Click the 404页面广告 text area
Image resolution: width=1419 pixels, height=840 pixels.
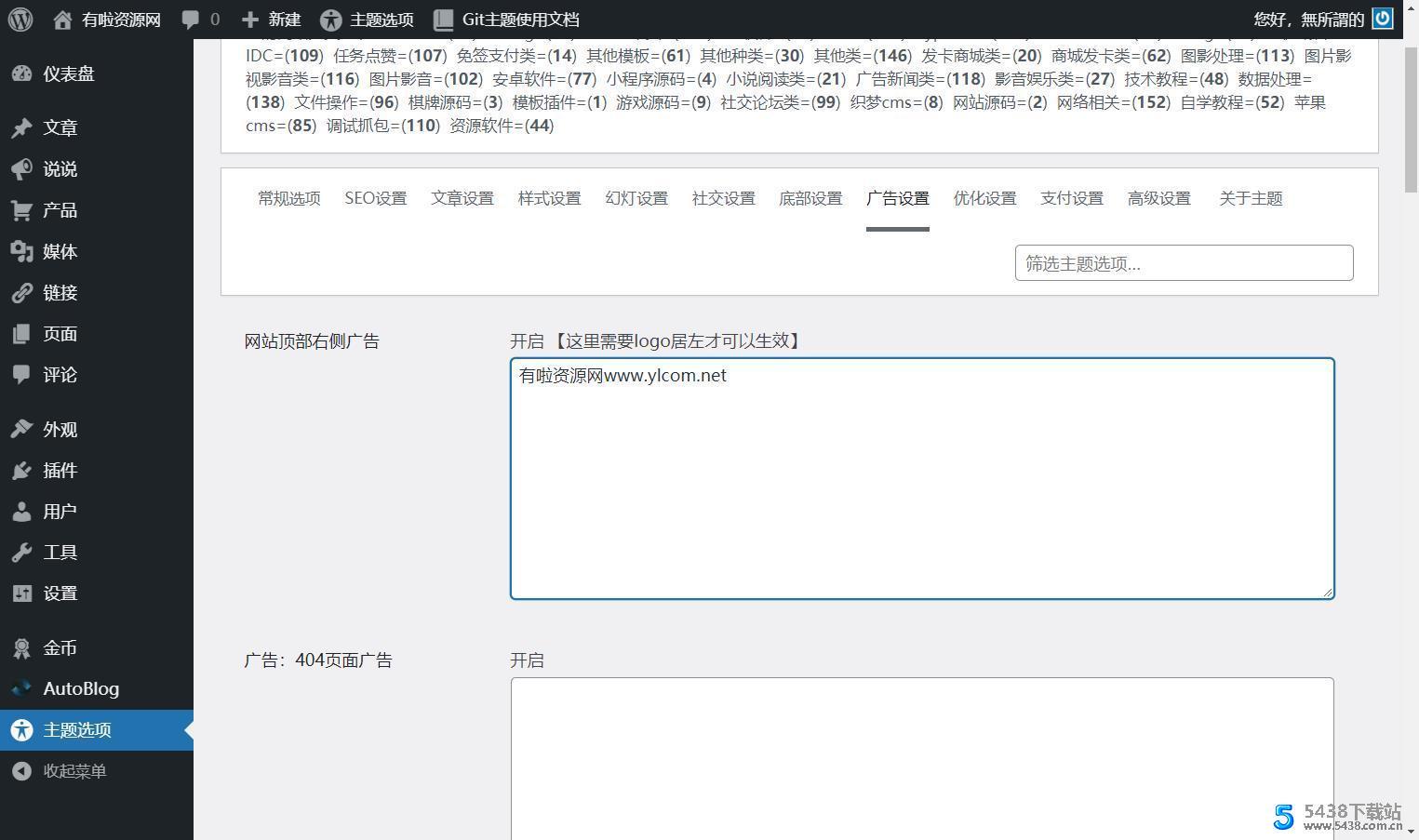point(921,758)
